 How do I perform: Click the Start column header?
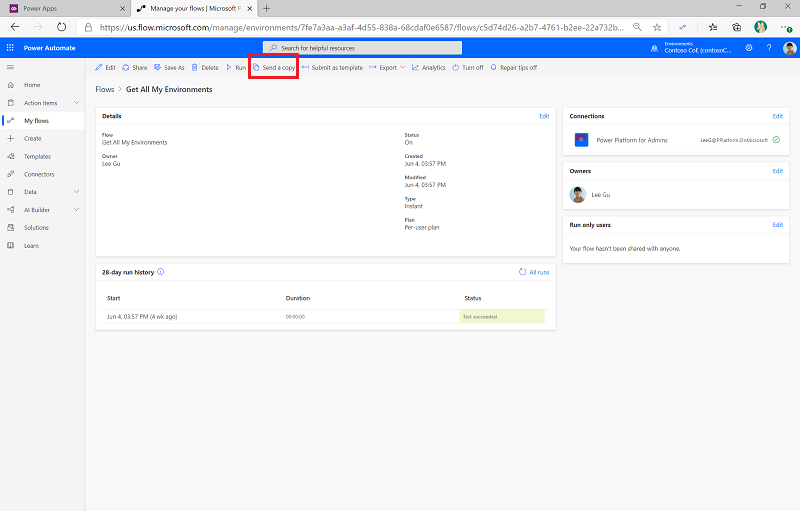113,298
